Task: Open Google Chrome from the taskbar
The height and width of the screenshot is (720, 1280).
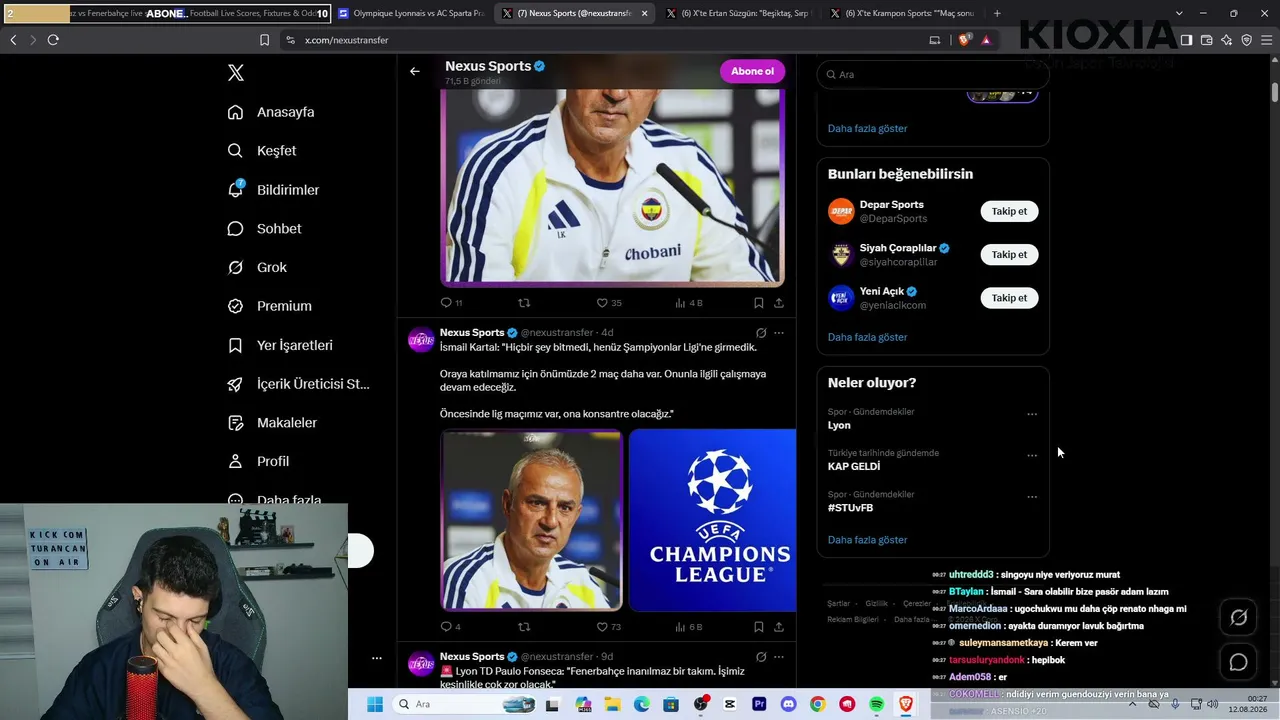Action: tap(817, 704)
